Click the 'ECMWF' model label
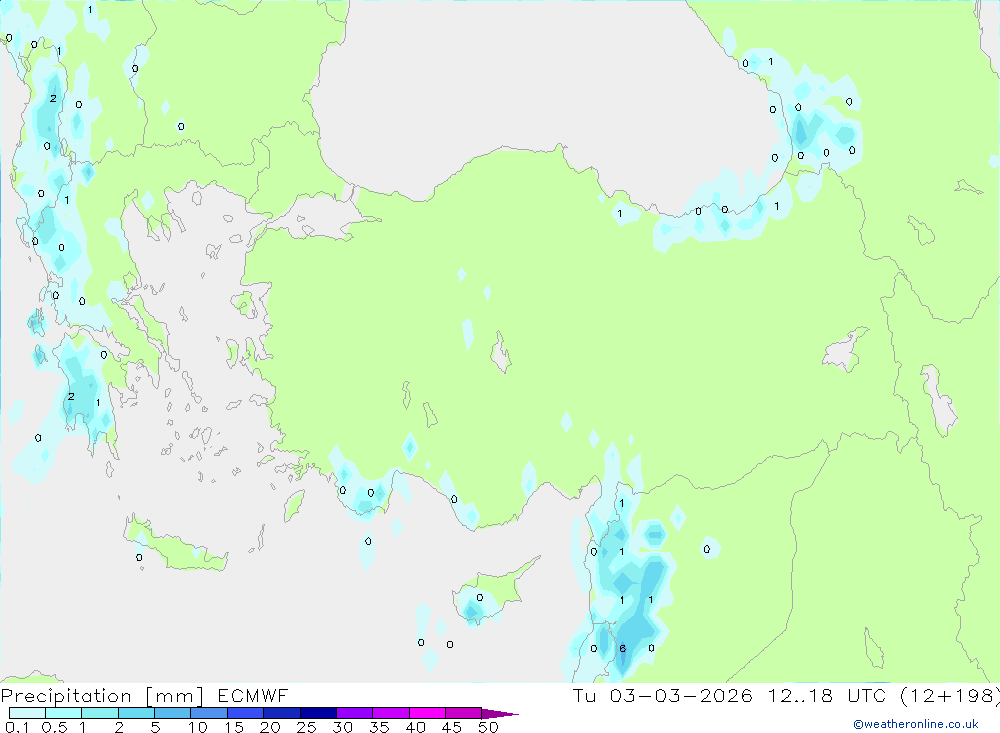 click(253, 695)
